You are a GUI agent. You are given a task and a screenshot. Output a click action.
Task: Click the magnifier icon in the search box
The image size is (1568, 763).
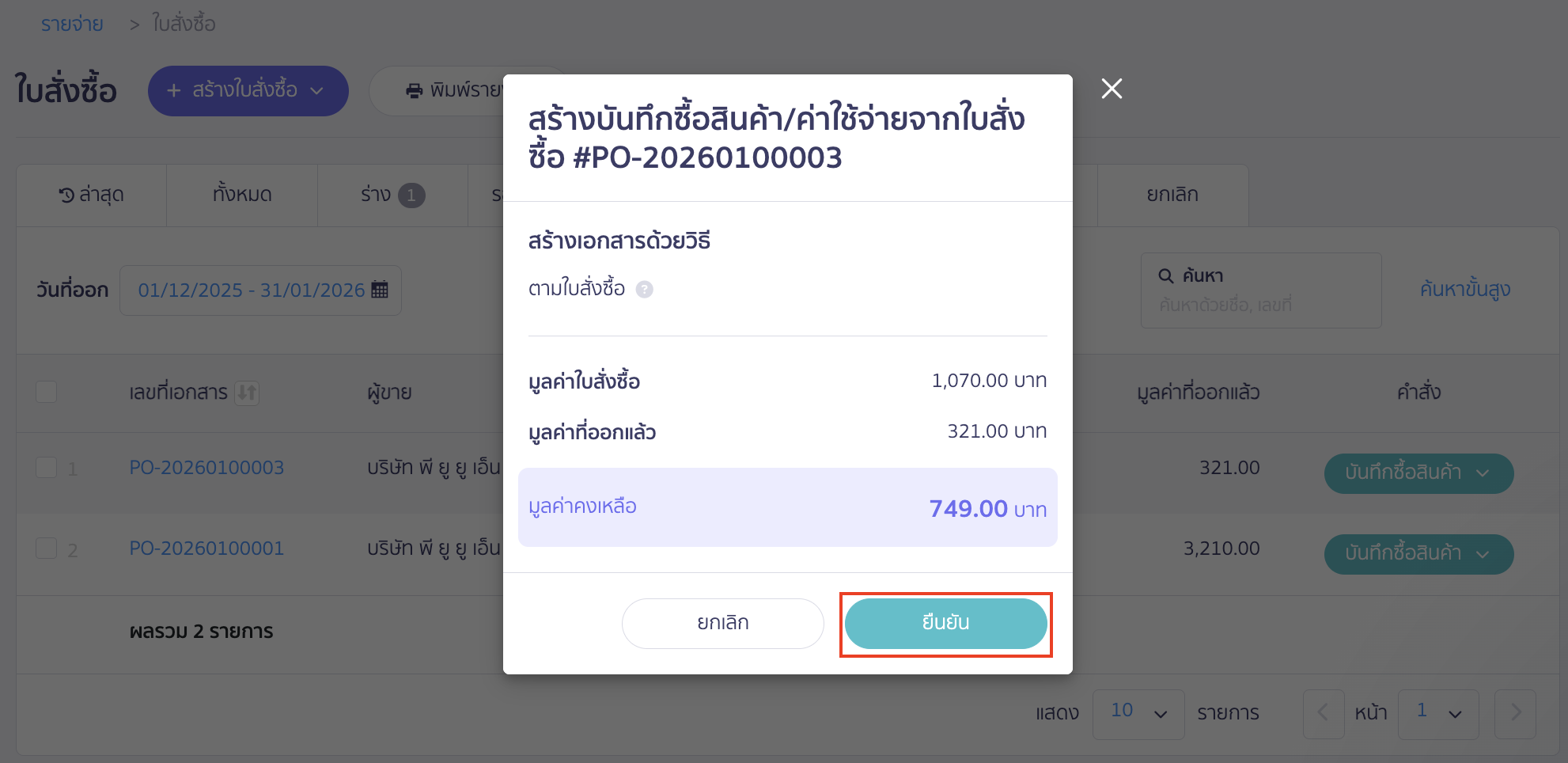tap(1165, 275)
